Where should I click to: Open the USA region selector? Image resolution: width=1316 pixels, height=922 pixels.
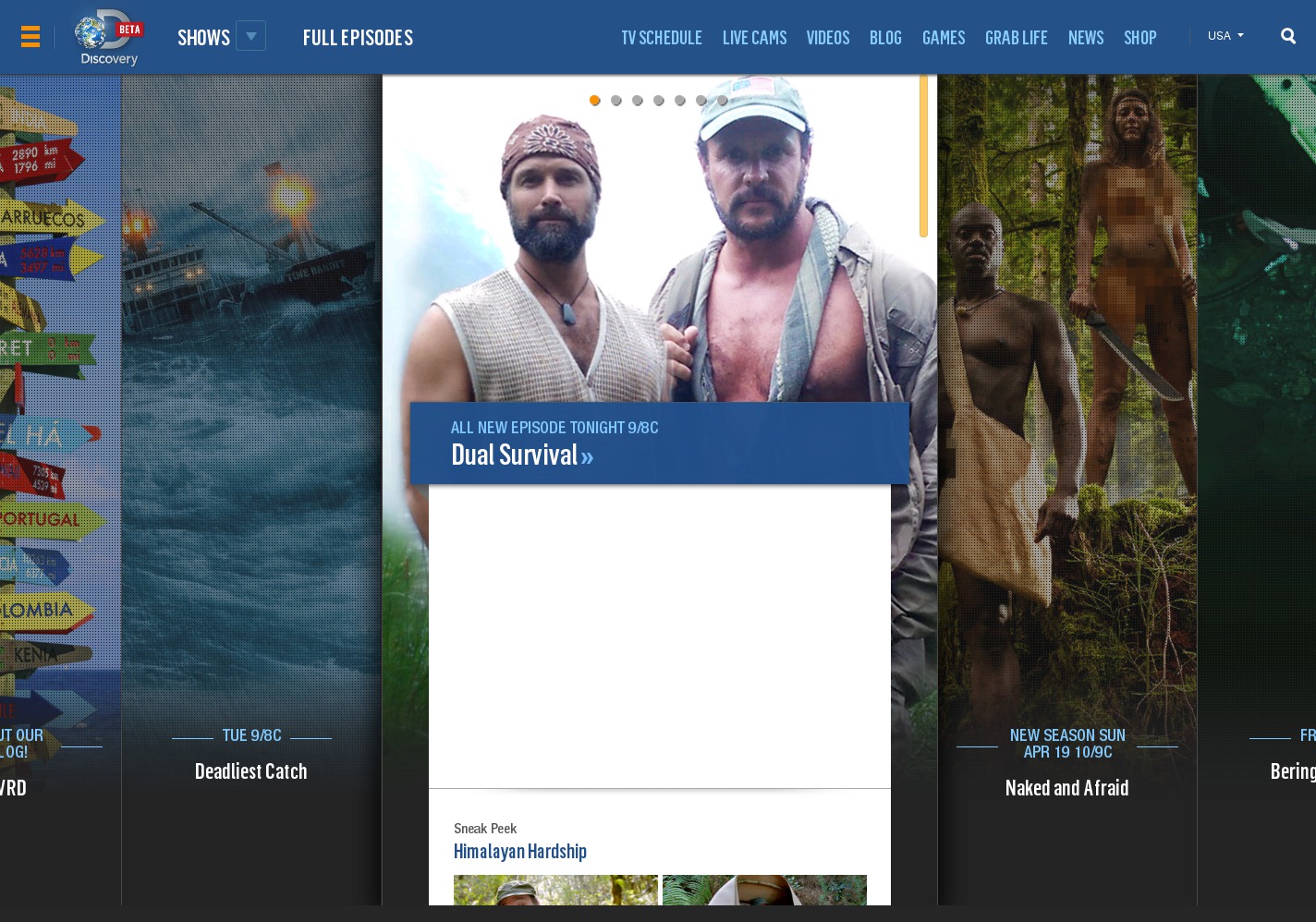pyautogui.click(x=1225, y=36)
